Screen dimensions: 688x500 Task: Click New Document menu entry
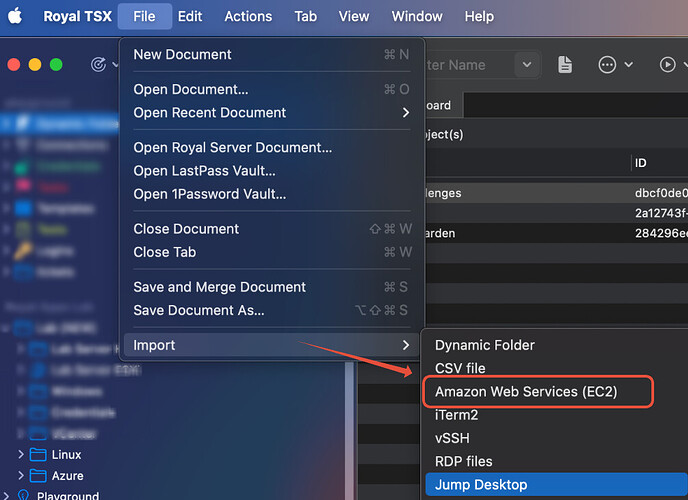coord(182,55)
